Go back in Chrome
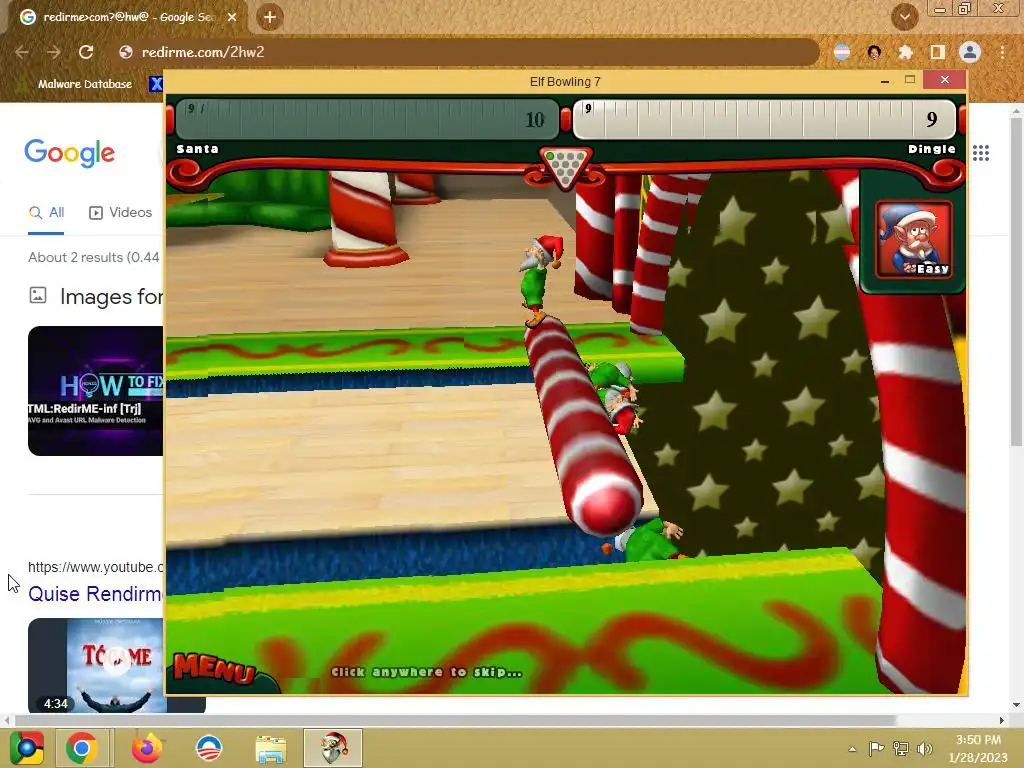Screen dimensions: 1024x768 point(22,52)
